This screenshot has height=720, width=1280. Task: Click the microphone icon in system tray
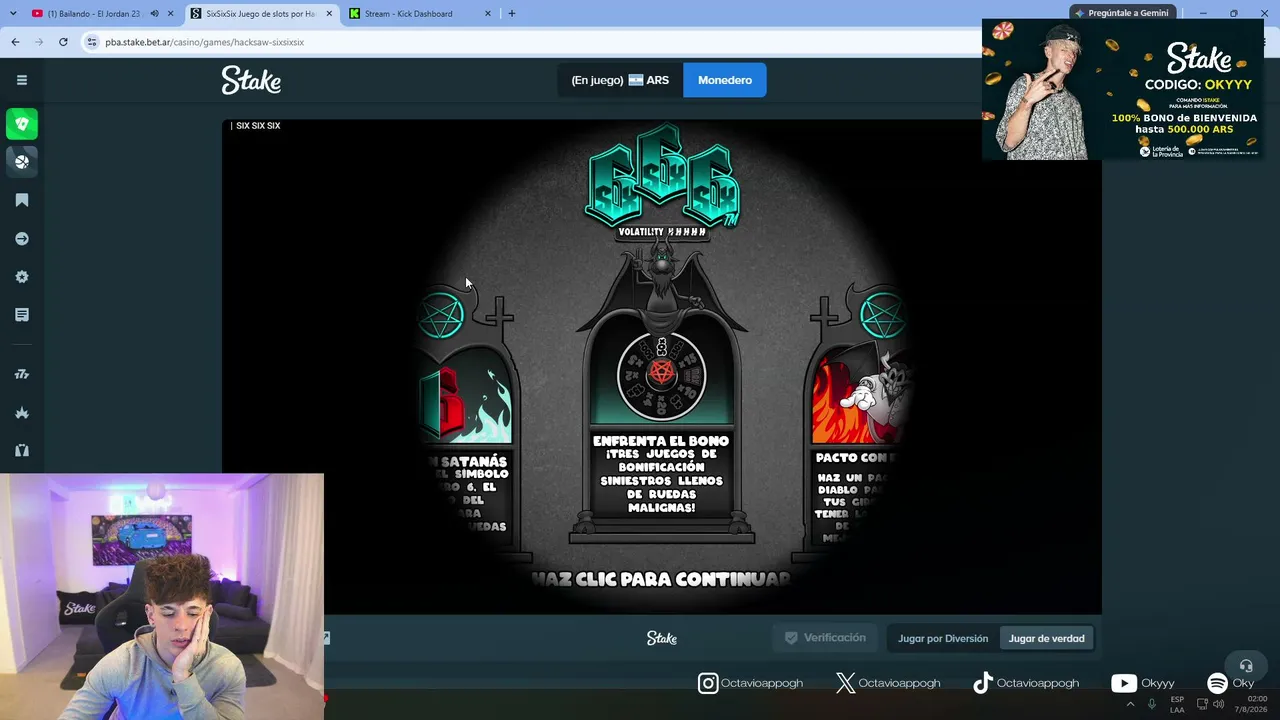tap(1152, 704)
